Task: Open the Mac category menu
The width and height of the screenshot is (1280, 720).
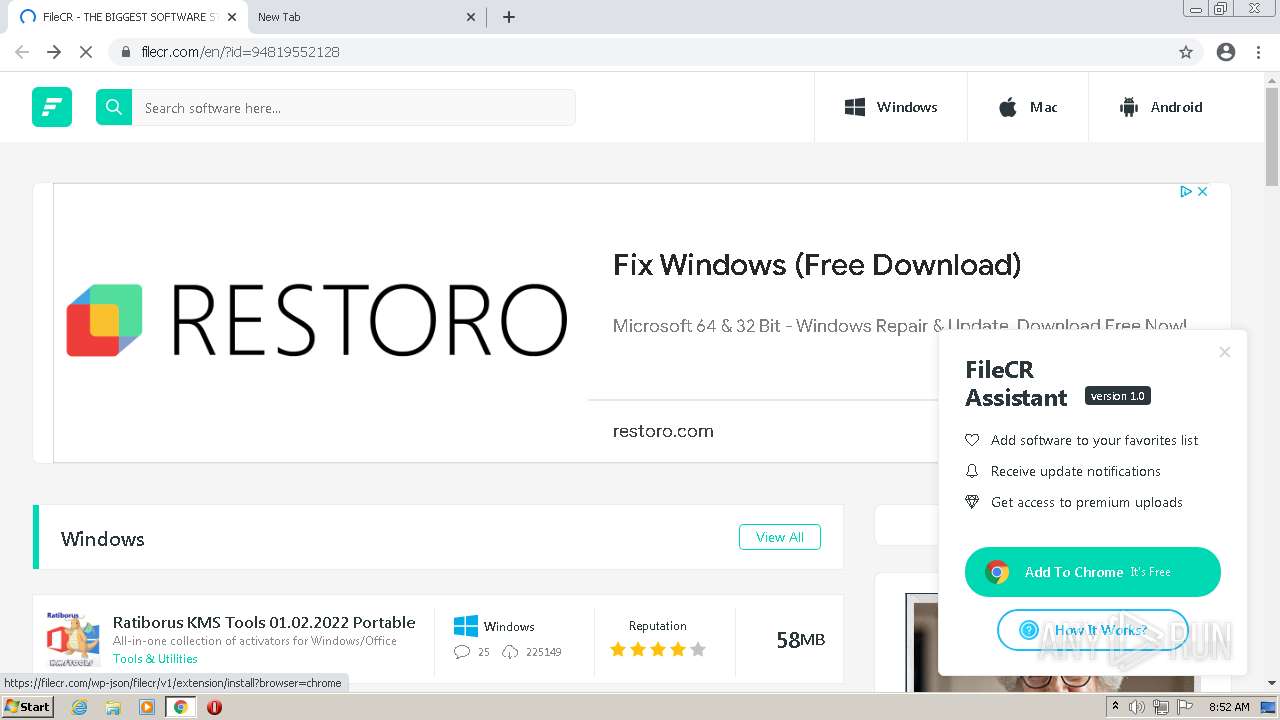Action: click(1028, 107)
